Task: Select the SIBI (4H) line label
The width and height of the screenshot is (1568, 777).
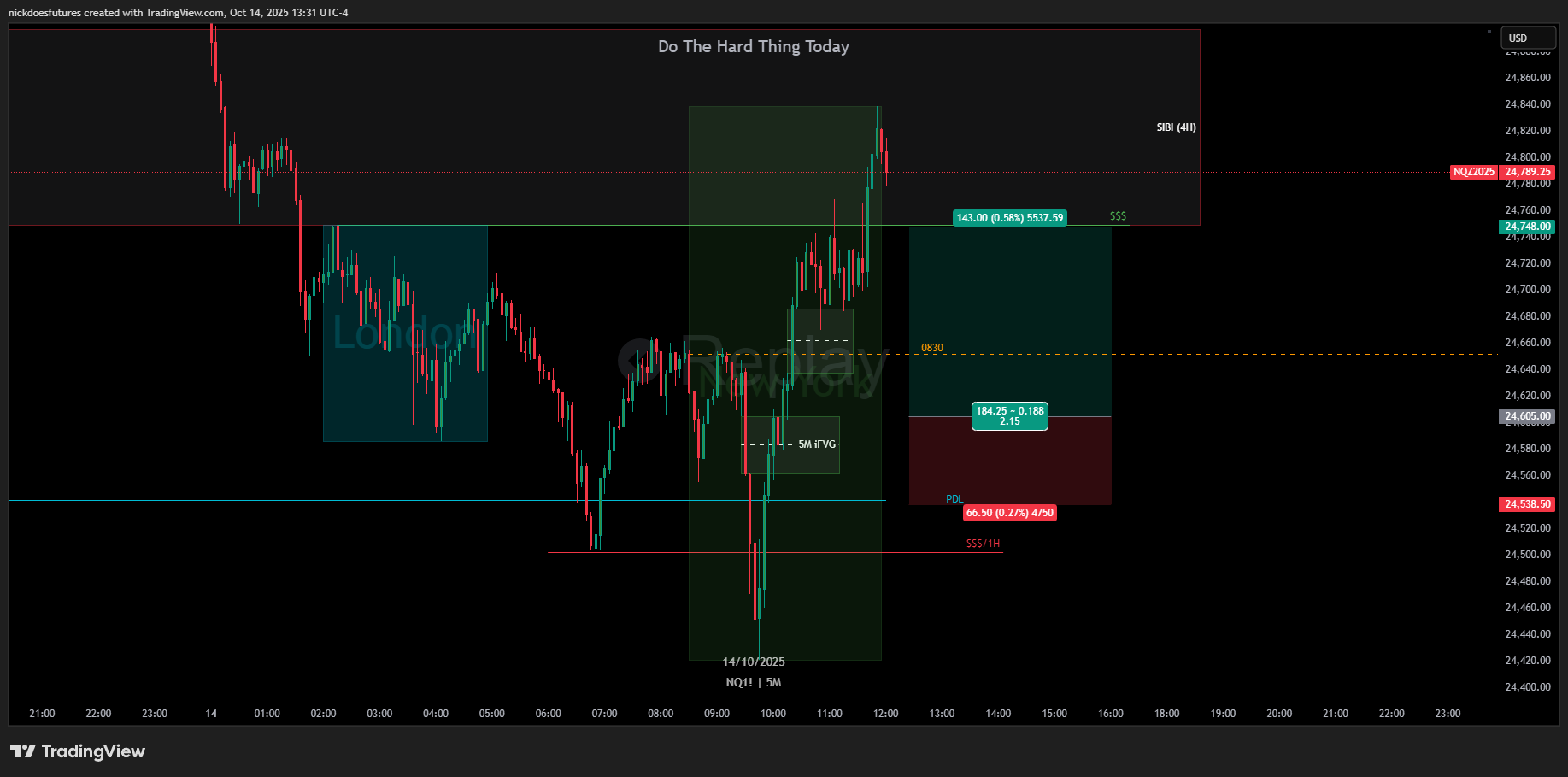Action: (1176, 127)
